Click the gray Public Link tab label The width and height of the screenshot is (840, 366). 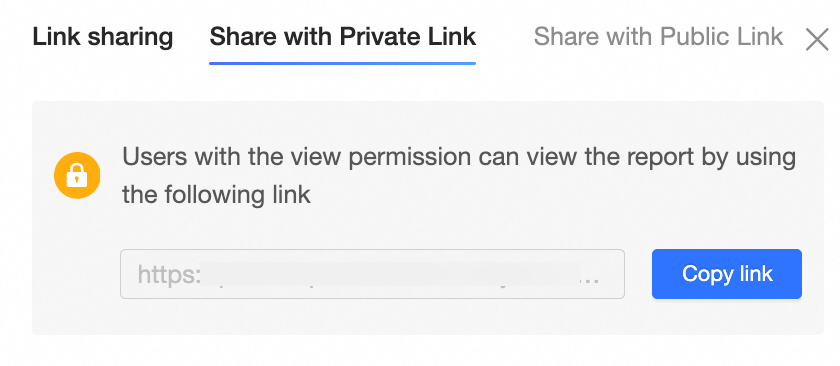tap(658, 36)
